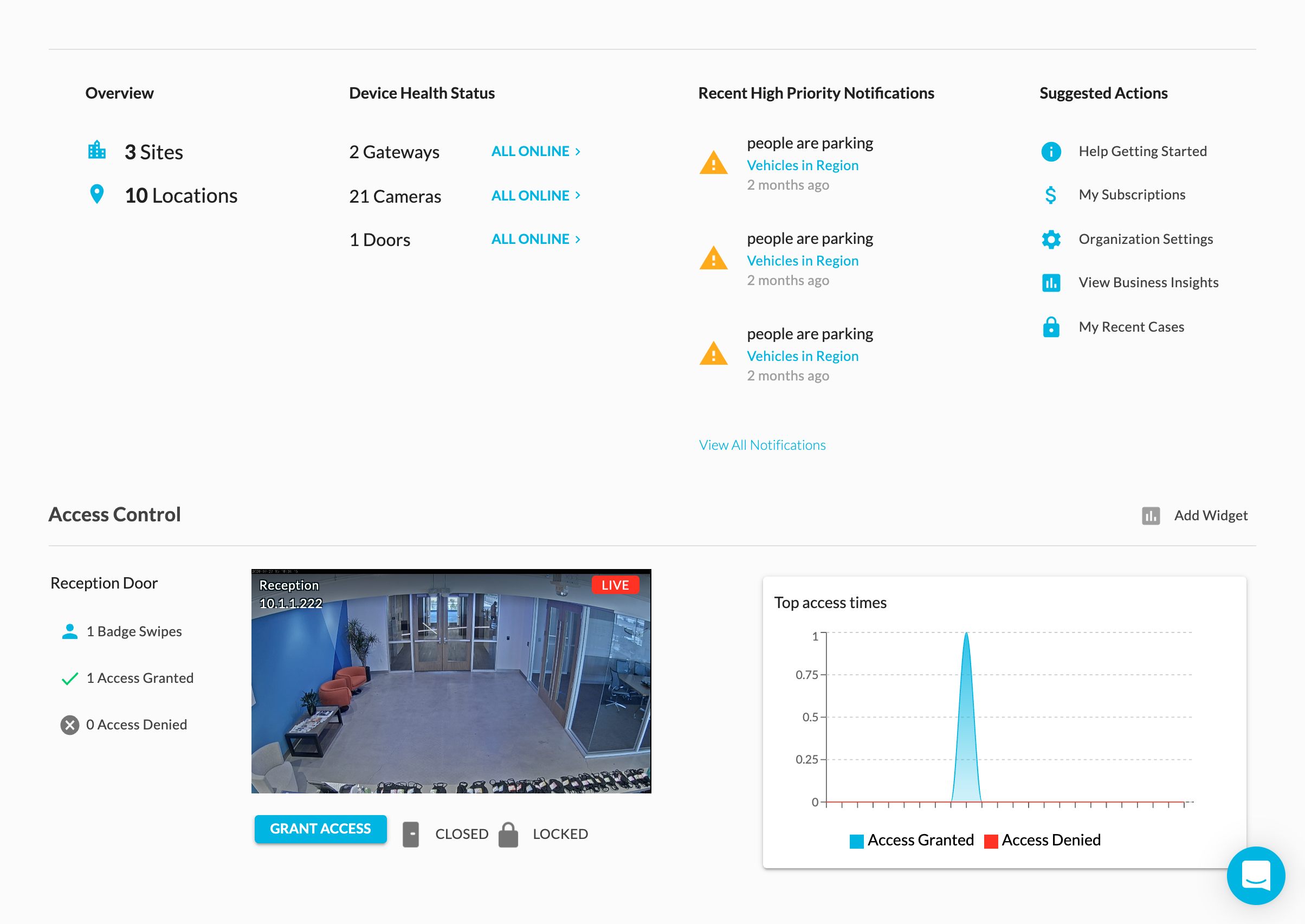Click the Reception 10.1.1.222 camera overlay label
This screenshot has height=924, width=1305.
290,594
